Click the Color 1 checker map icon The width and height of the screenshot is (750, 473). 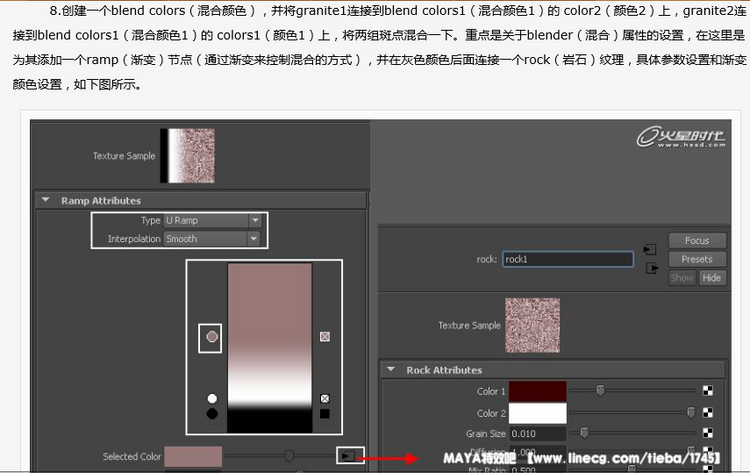point(708,391)
